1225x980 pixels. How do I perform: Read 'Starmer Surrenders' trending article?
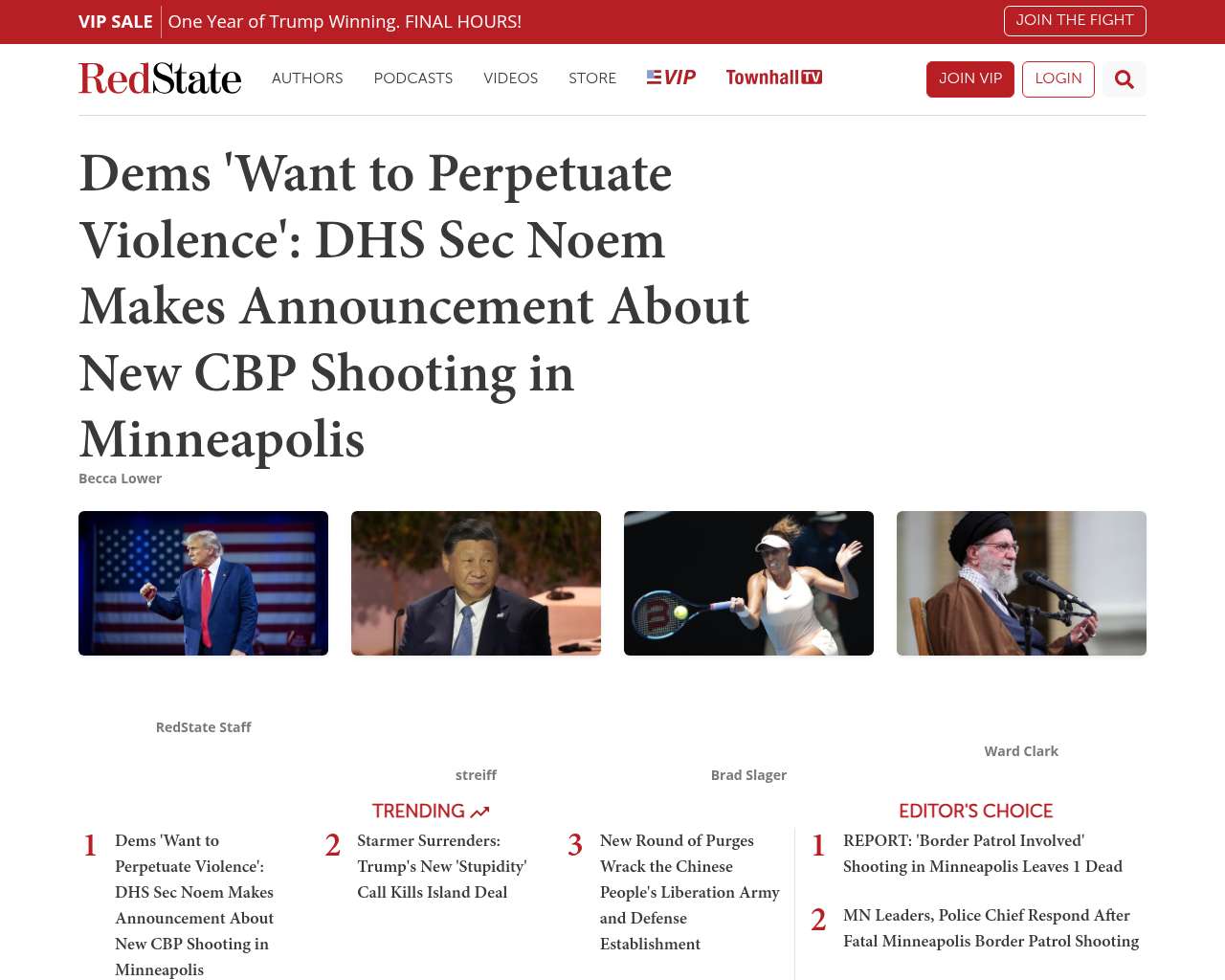pyautogui.click(x=442, y=866)
